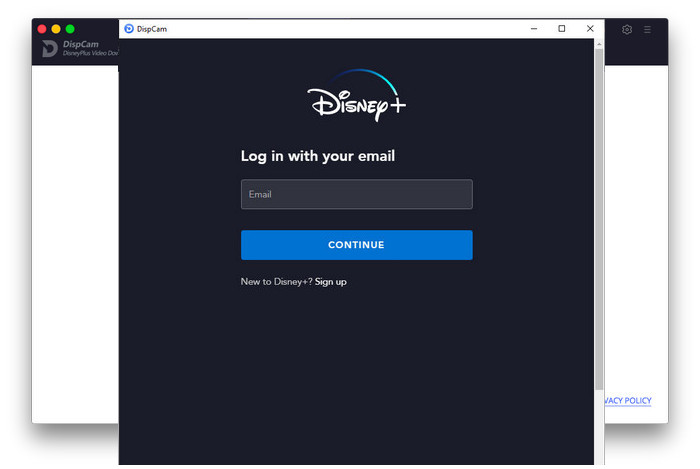Screen dimensions: 700x469
Task: Click the DispCam icon in login title bar
Action: [x=129, y=29]
